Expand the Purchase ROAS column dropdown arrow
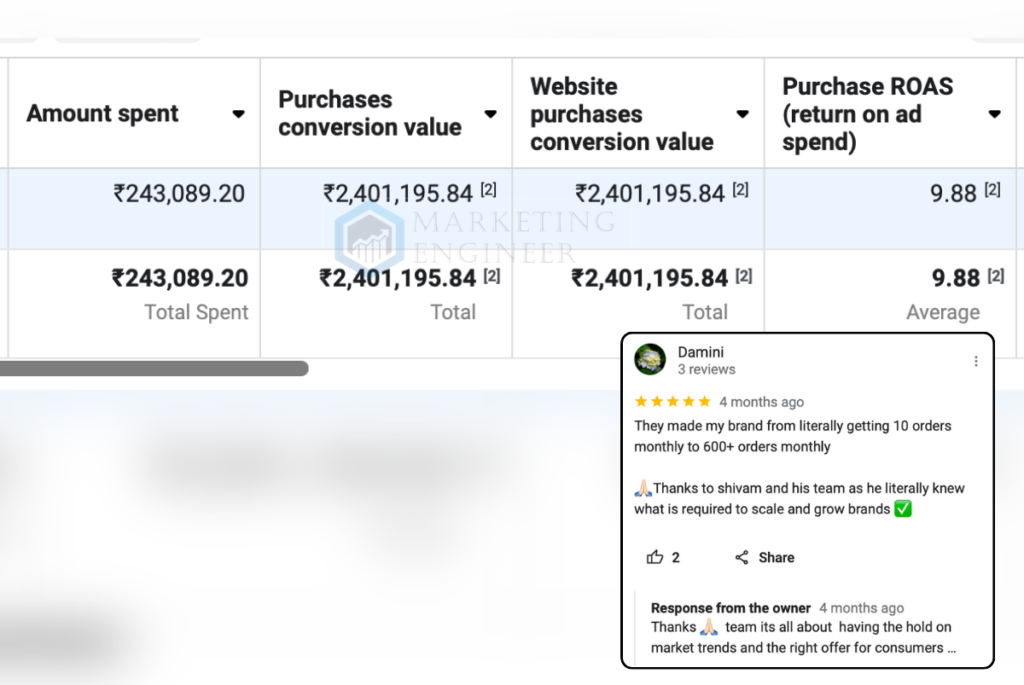The width and height of the screenshot is (1024, 685). point(994,114)
